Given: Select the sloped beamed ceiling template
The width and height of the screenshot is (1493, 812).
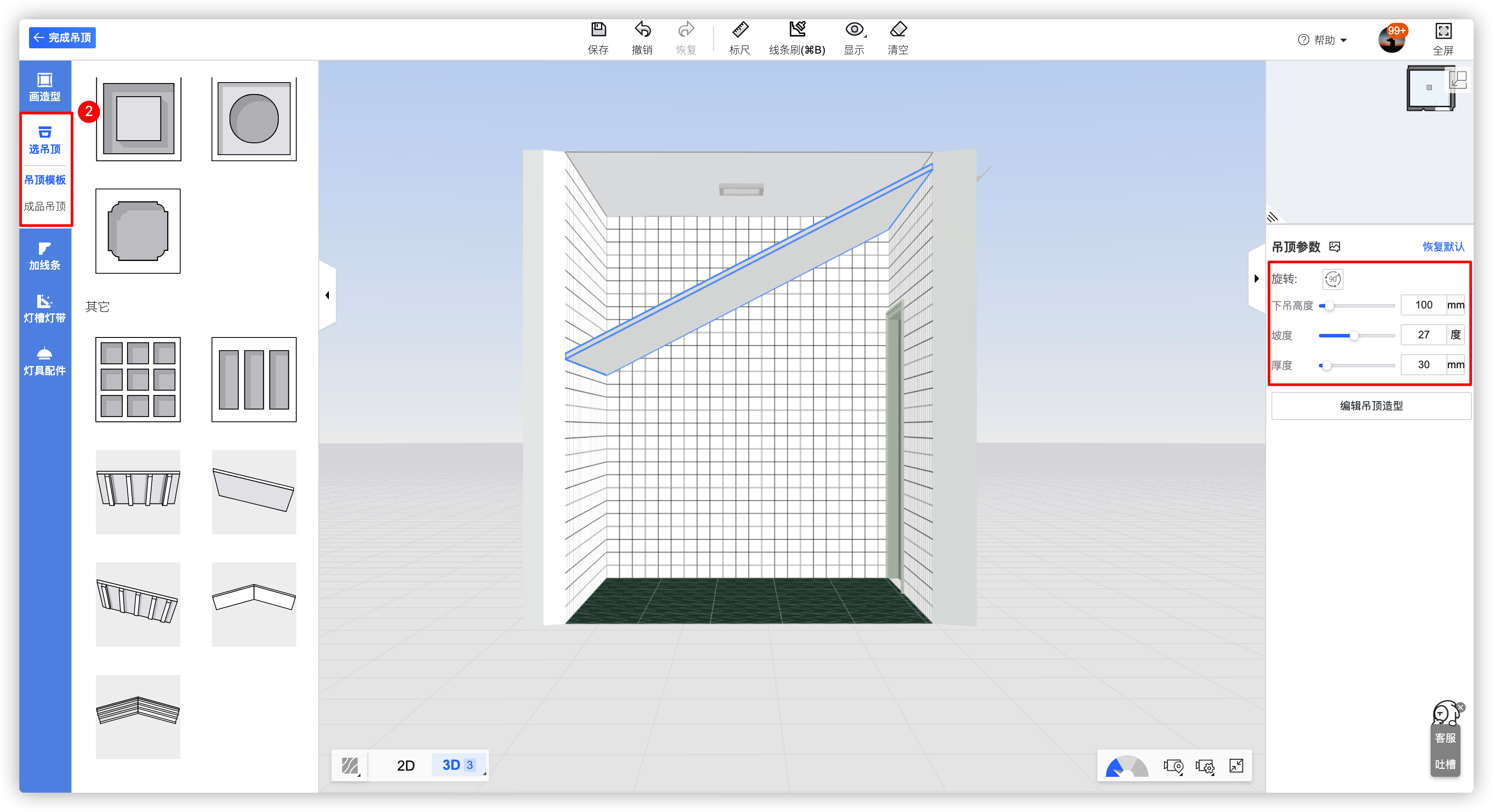Looking at the screenshot, I should (x=138, y=604).
